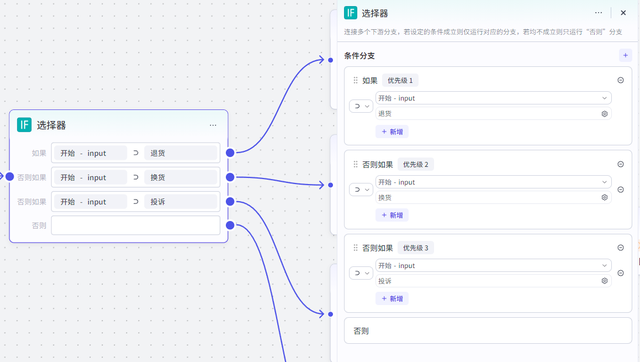The height and width of the screenshot is (362, 640).
Task: Delete the condition row in the priority 2 branch
Action: 620,189
